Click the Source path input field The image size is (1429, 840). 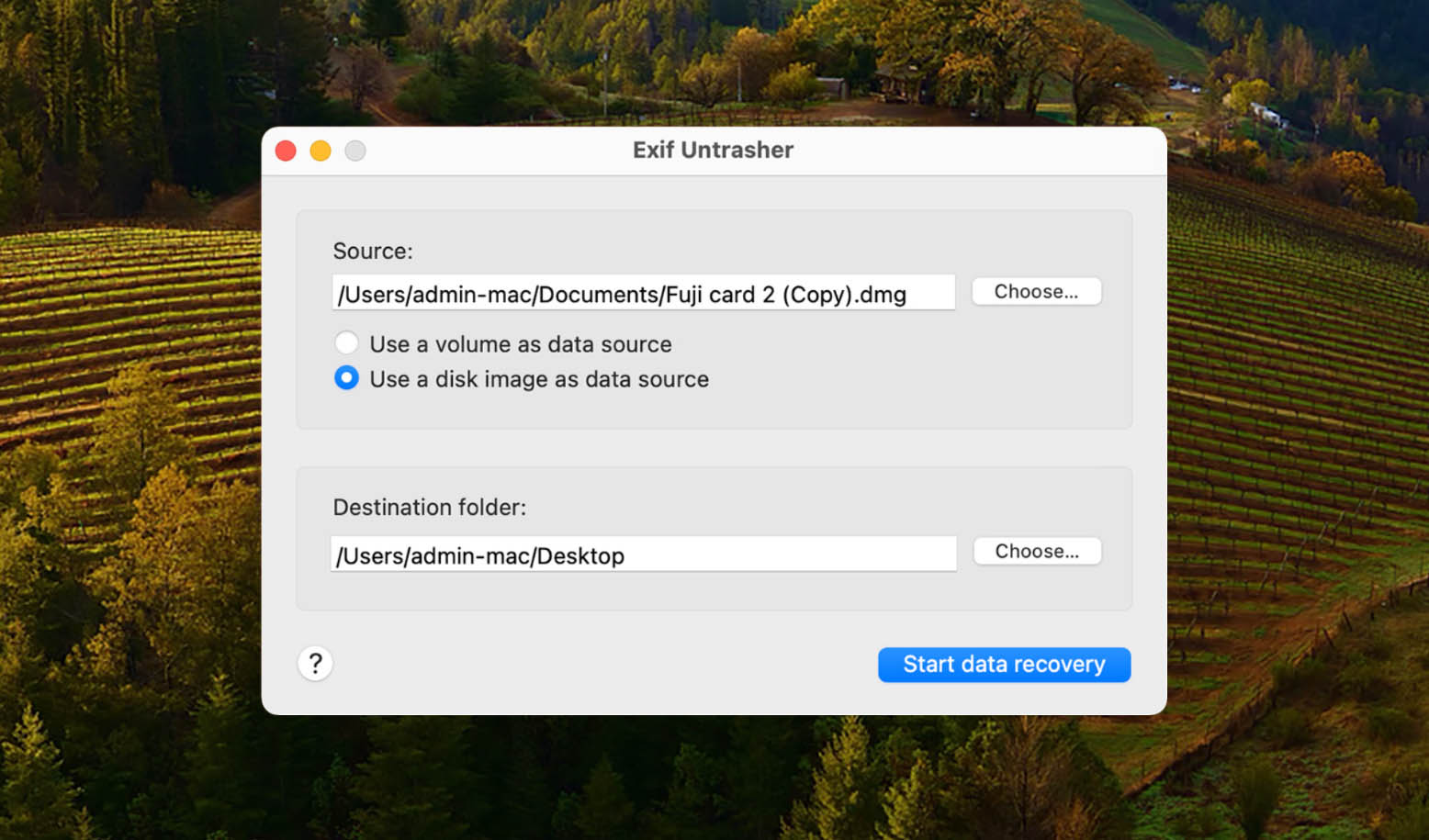(x=643, y=293)
